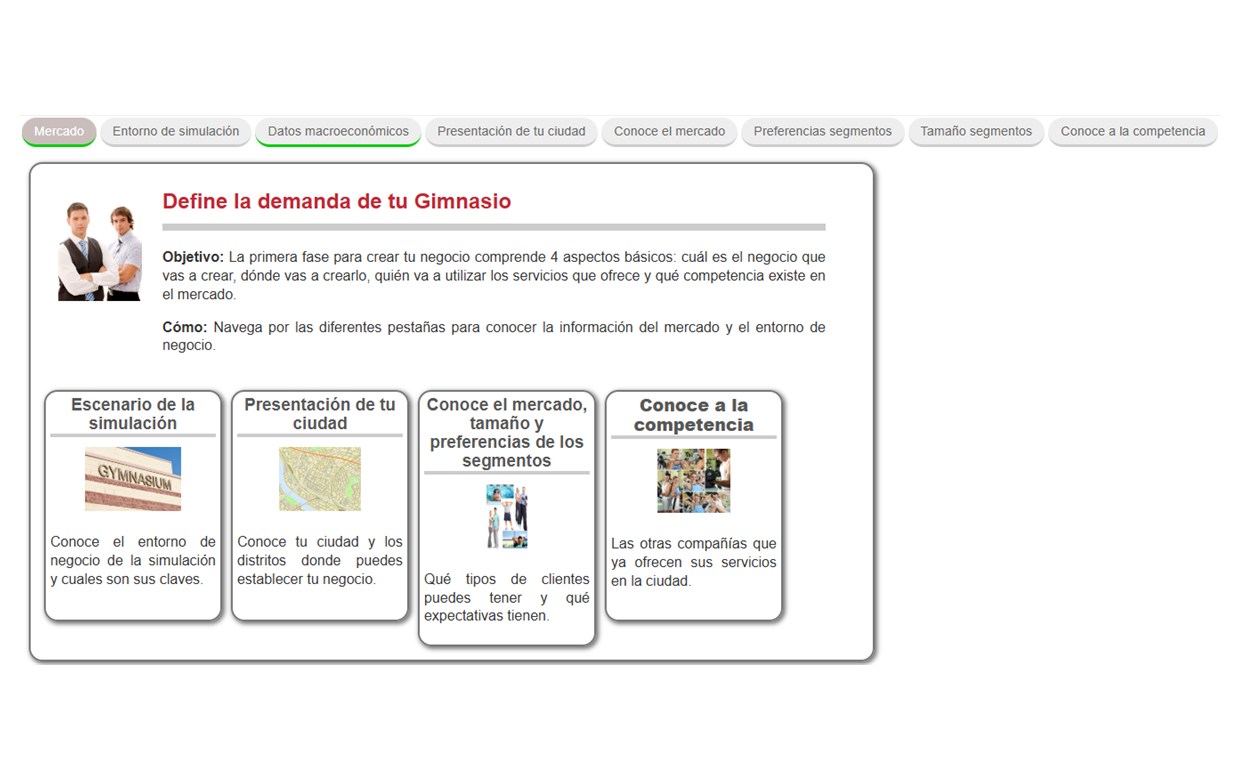Viewport: 1240px width, 780px height.
Task: Go to Conoce el mercado tab
Action: [x=669, y=132]
